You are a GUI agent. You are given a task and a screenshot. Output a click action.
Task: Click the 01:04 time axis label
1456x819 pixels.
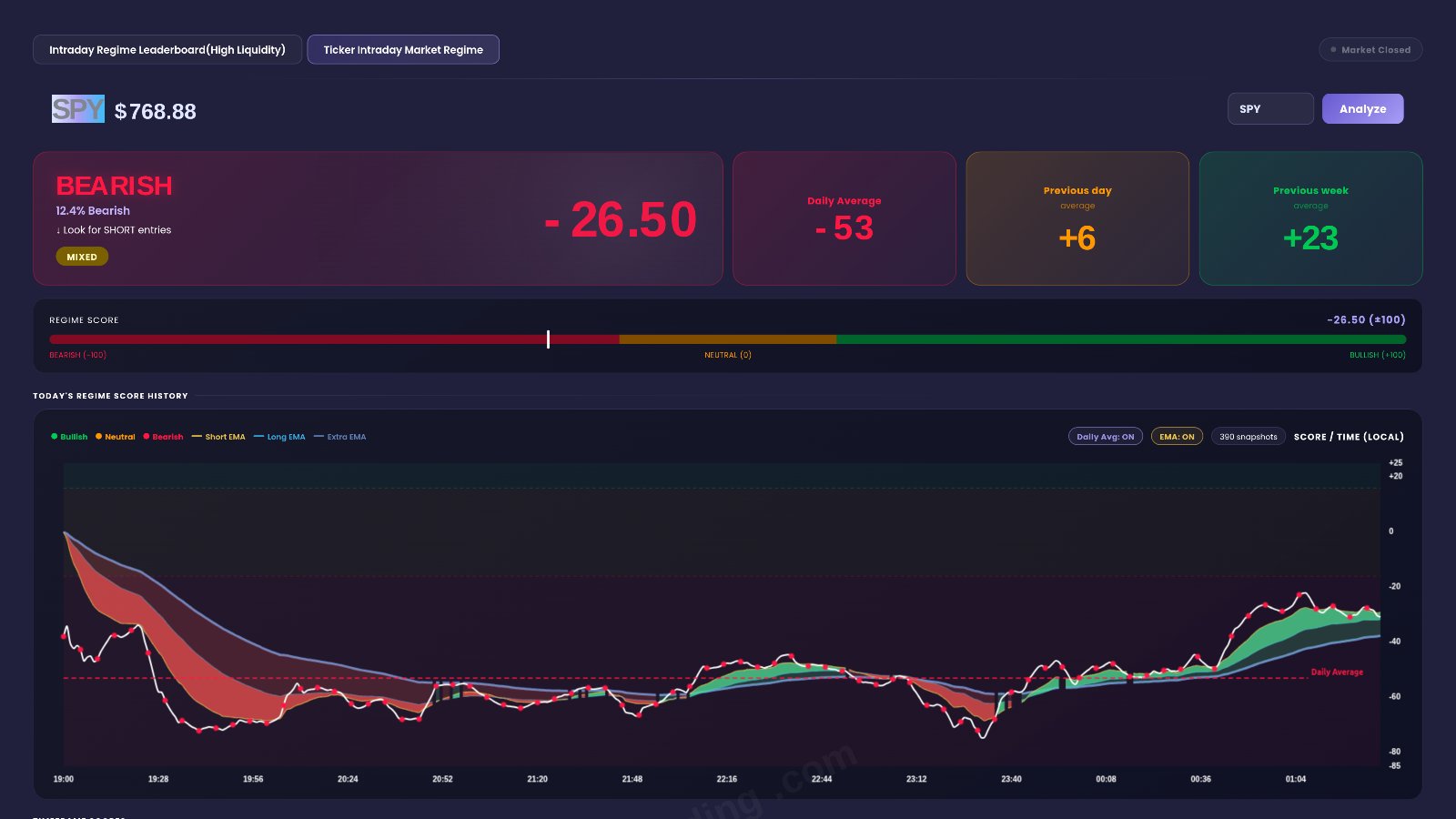point(1296,779)
